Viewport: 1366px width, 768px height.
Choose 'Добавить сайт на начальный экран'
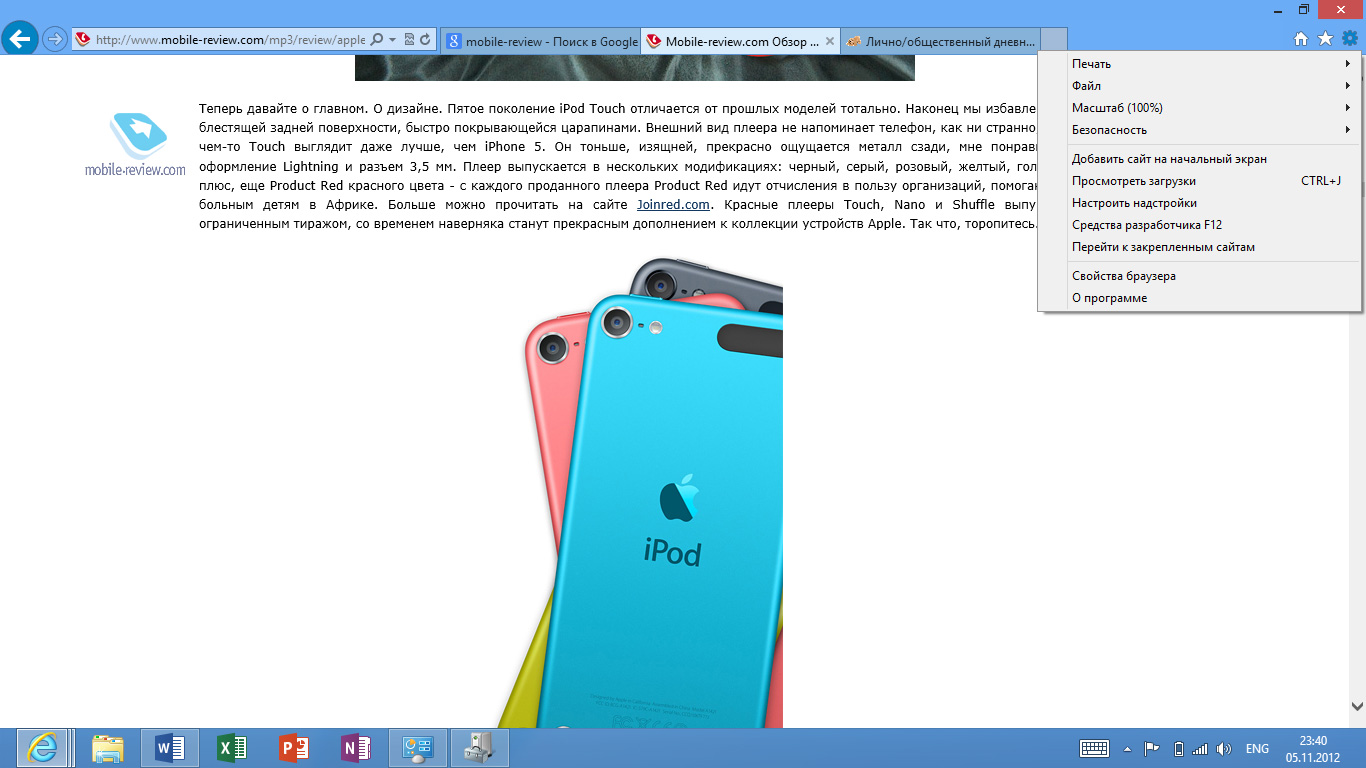1199,159
